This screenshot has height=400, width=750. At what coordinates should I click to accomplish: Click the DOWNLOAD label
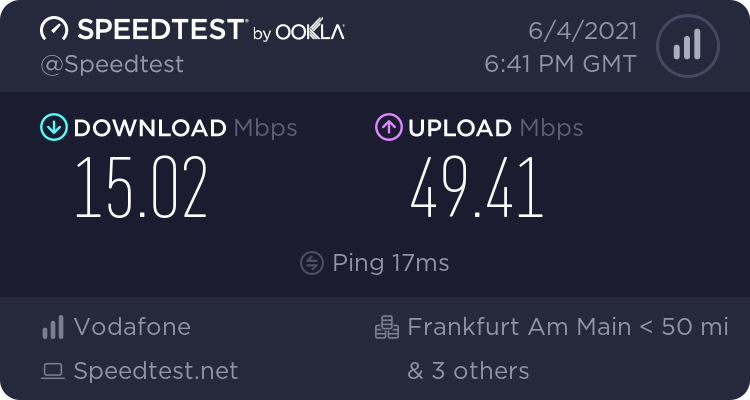coord(150,128)
